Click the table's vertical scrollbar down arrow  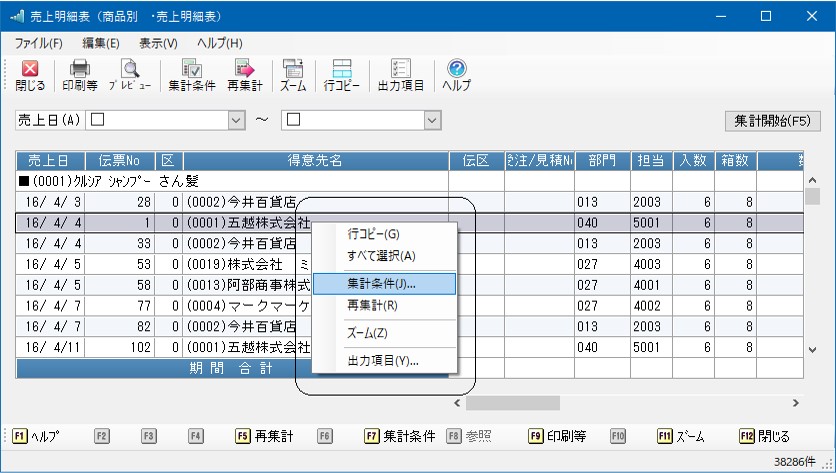813,350
